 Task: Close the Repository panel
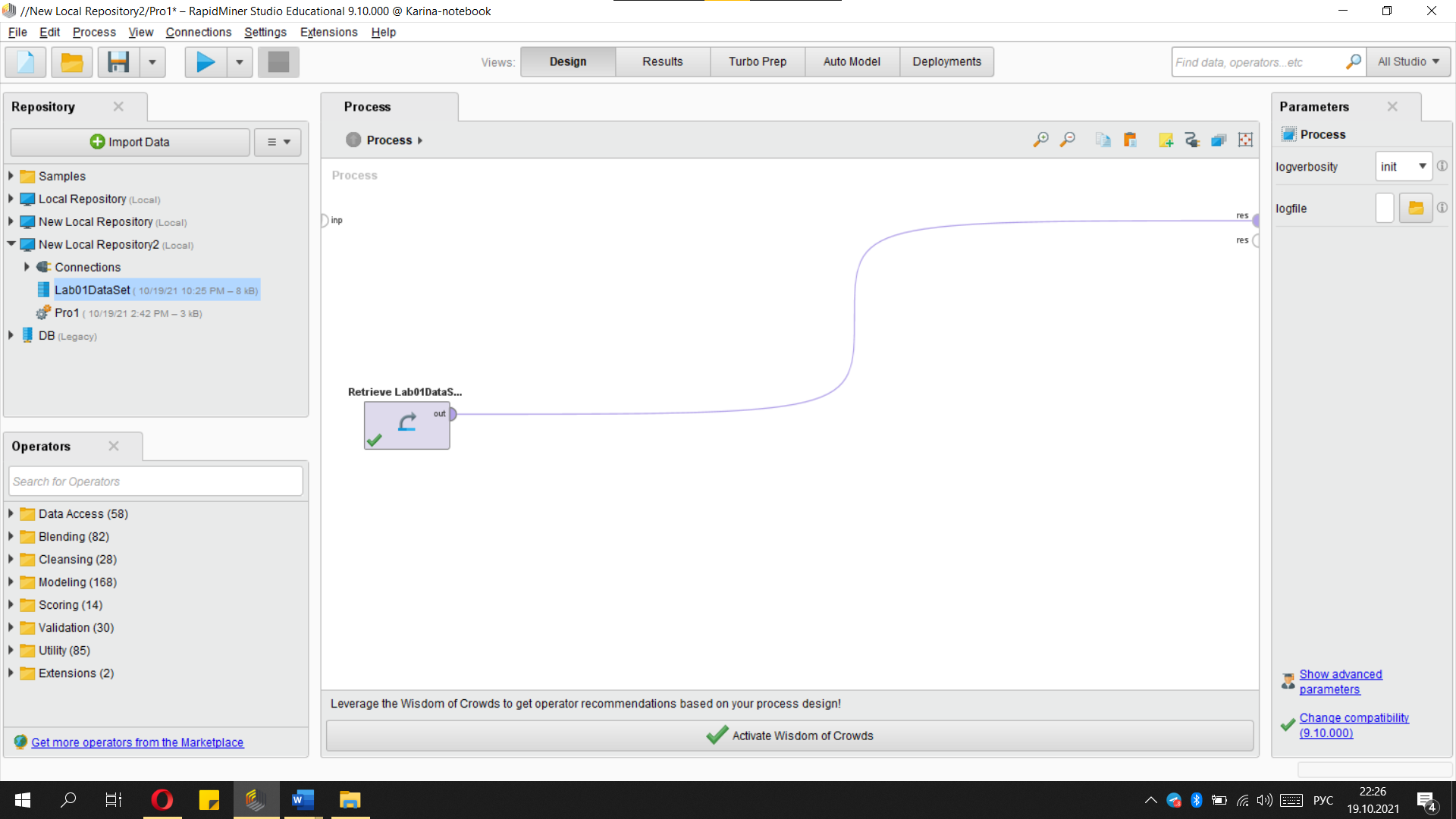point(118,106)
